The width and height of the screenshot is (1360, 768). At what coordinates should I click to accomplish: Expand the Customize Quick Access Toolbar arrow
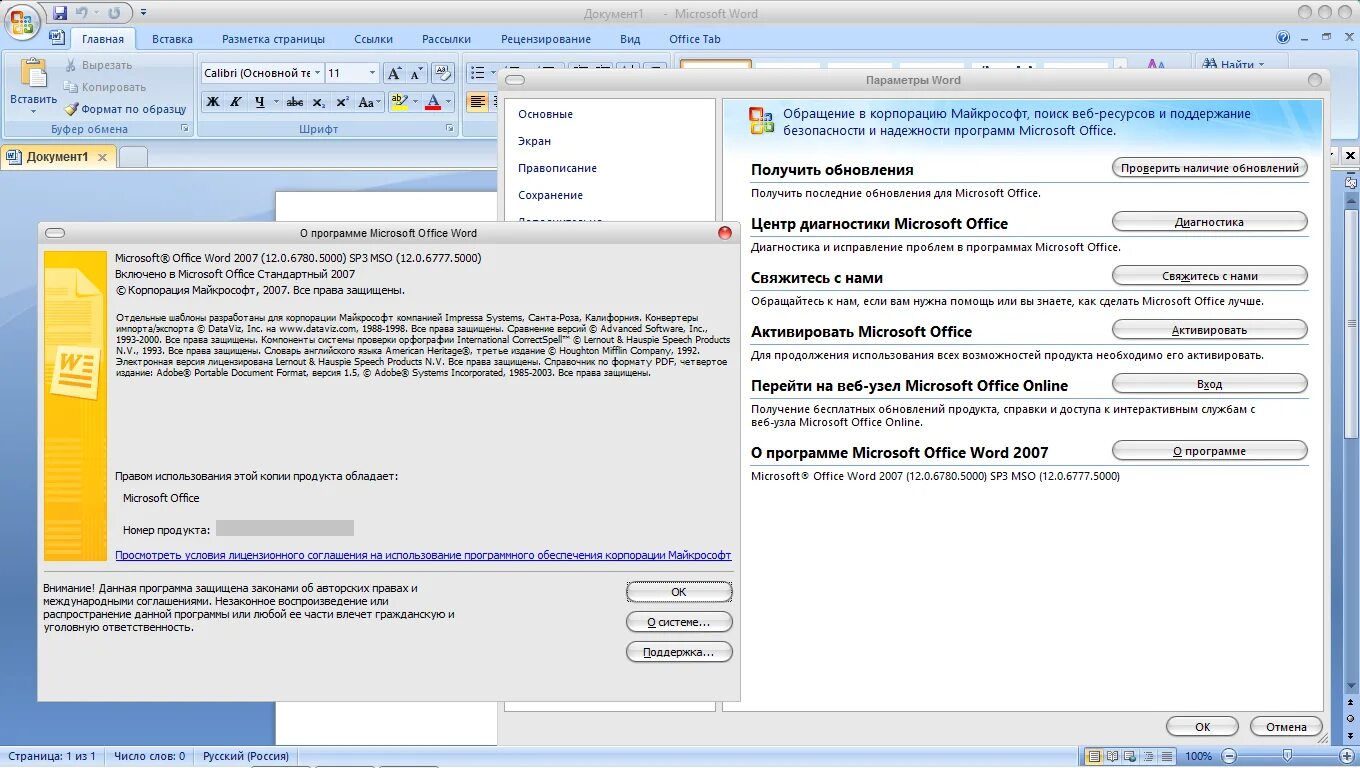[143, 13]
